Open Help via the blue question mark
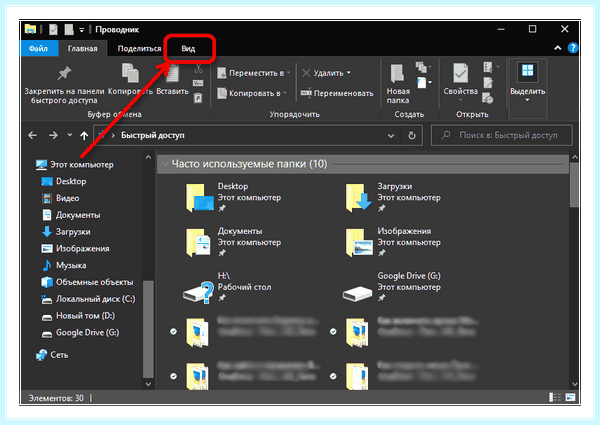Image resolution: width=600 pixels, height=425 pixels. pos(573,48)
